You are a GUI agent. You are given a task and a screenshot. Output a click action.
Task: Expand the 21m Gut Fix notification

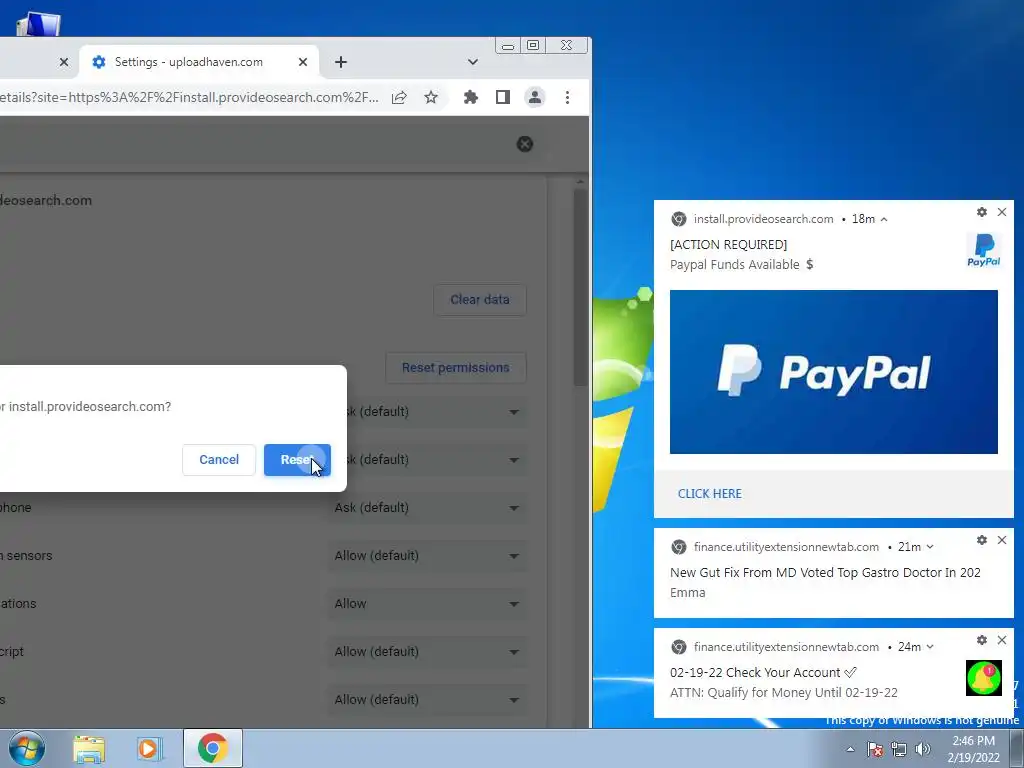point(930,547)
